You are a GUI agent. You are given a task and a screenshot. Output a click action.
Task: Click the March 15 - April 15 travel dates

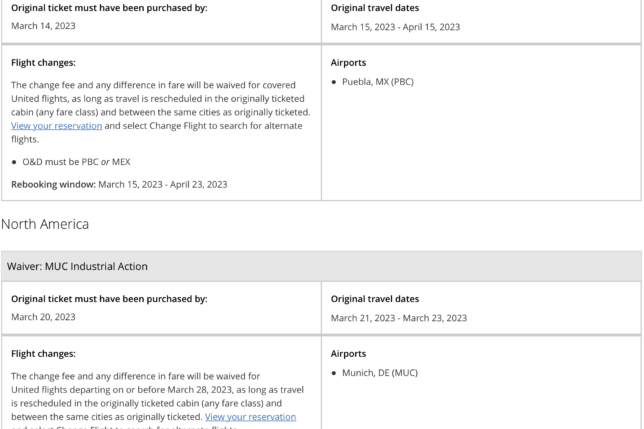click(x=395, y=27)
